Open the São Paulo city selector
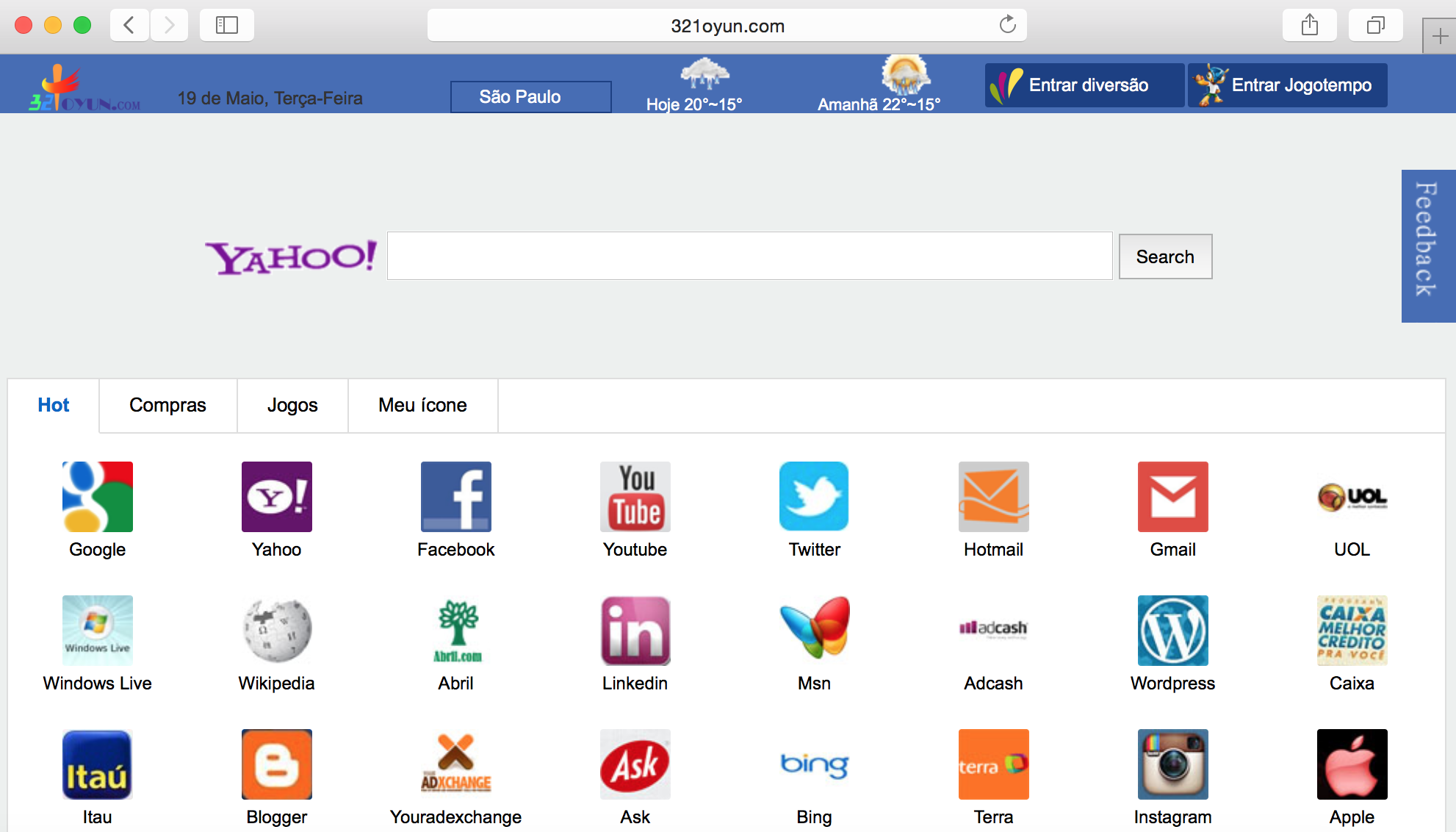The width and height of the screenshot is (1456, 832). click(x=530, y=97)
